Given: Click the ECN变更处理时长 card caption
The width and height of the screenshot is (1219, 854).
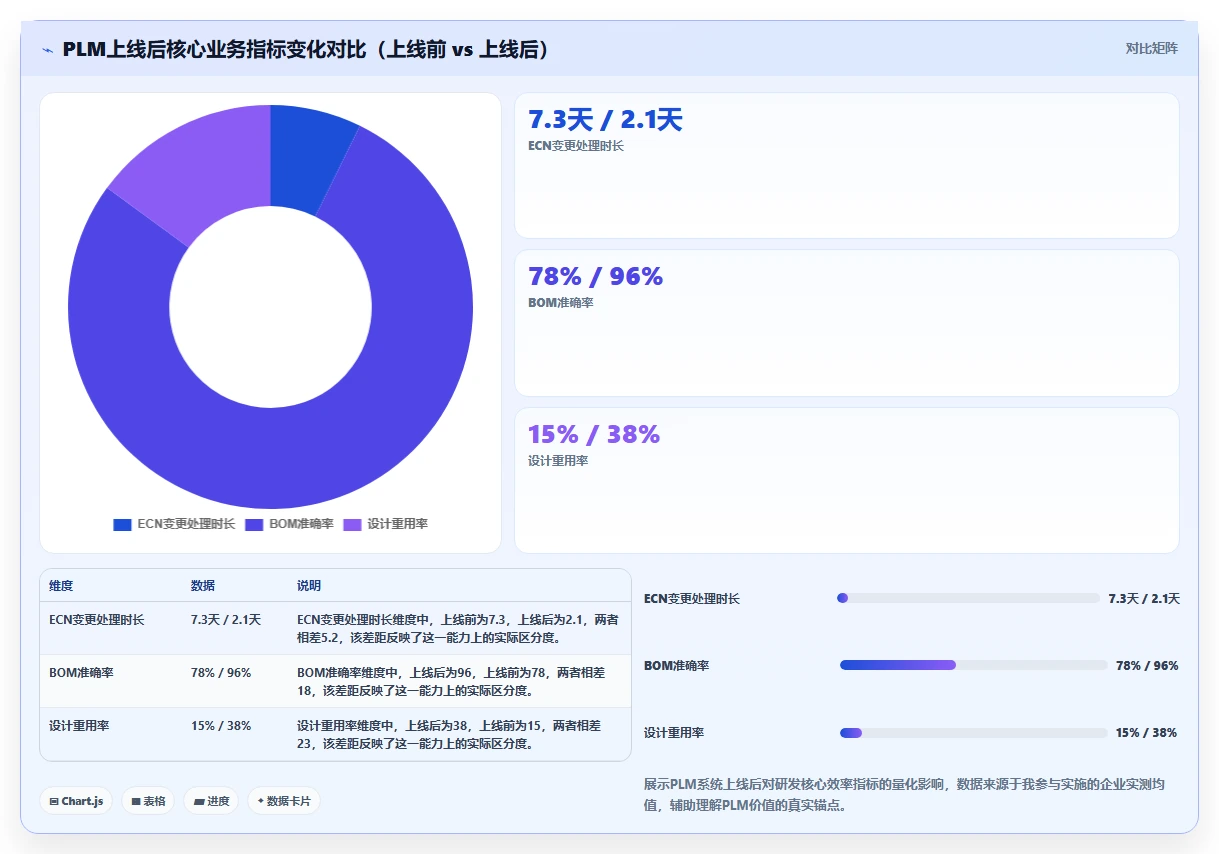Looking at the screenshot, I should [x=575, y=146].
